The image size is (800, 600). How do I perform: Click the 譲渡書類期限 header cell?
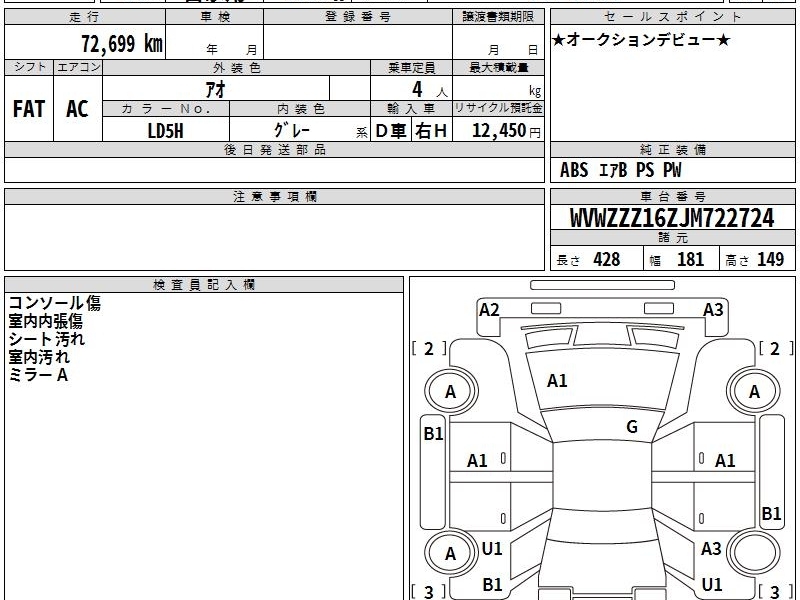coord(498,17)
